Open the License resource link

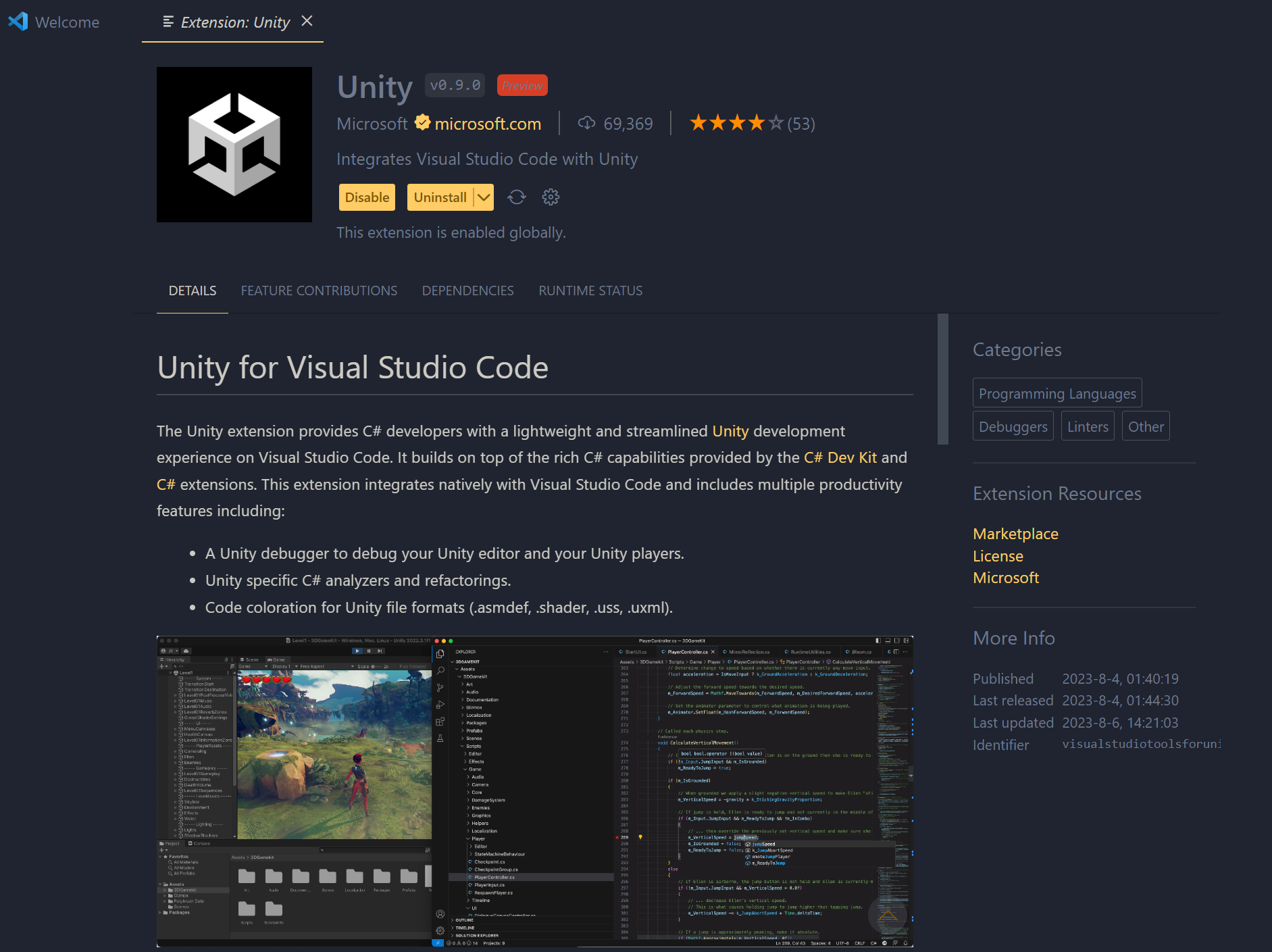(x=998, y=556)
